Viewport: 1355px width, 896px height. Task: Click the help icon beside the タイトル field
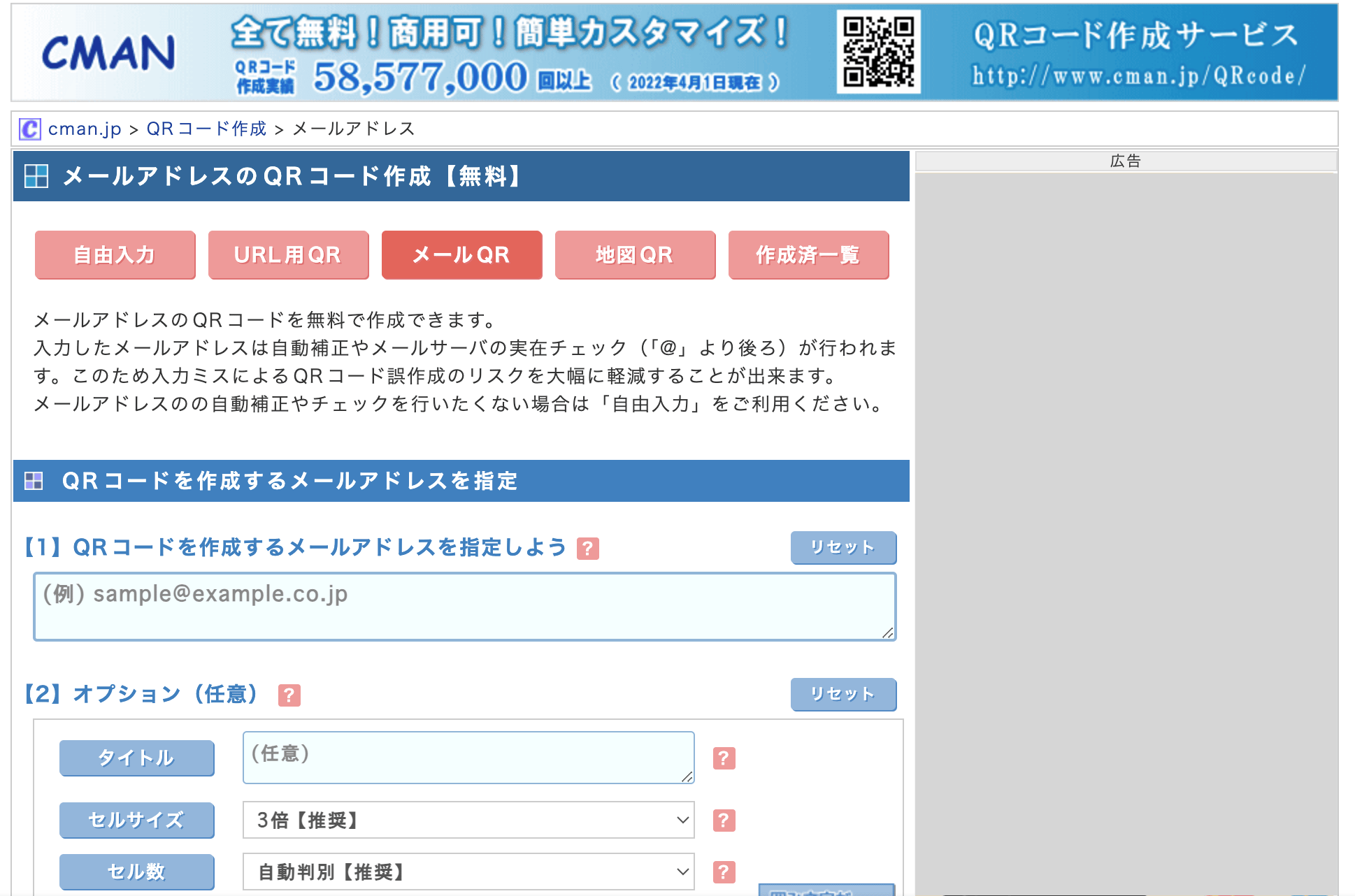coord(725,758)
